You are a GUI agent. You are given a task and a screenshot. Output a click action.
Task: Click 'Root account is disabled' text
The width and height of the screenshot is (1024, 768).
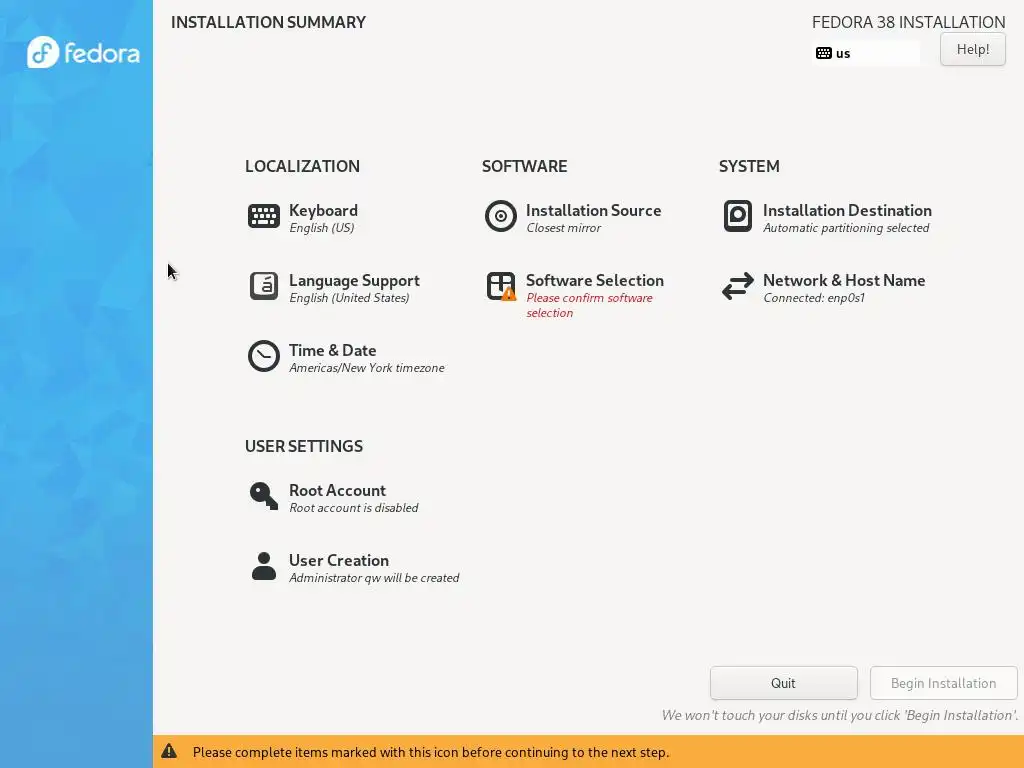click(x=353, y=507)
